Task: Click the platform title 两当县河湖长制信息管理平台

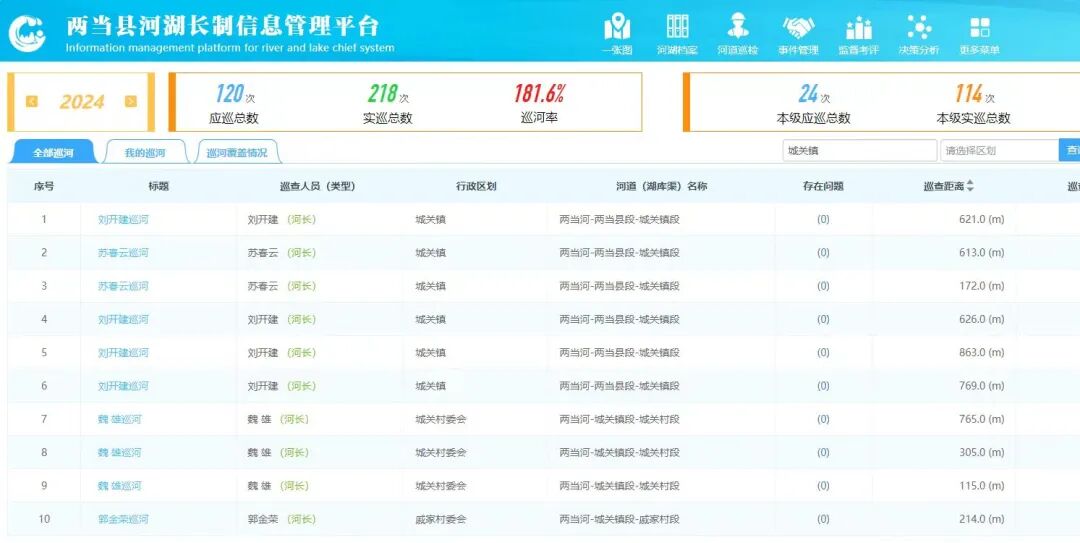Action: 222,25
